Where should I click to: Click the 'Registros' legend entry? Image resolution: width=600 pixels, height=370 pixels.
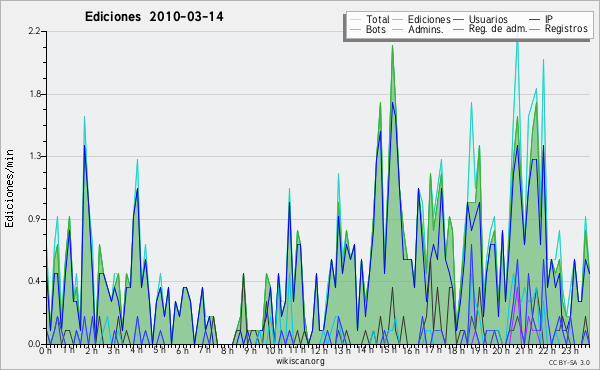pos(566,29)
